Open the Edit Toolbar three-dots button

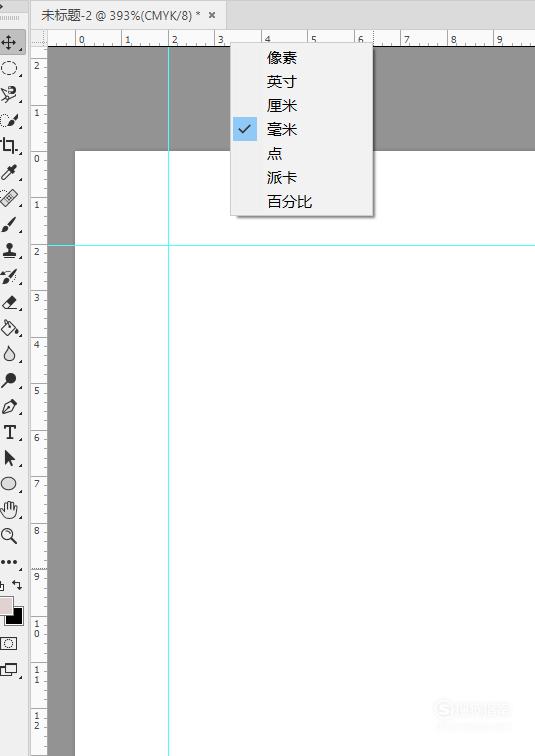coord(9,562)
